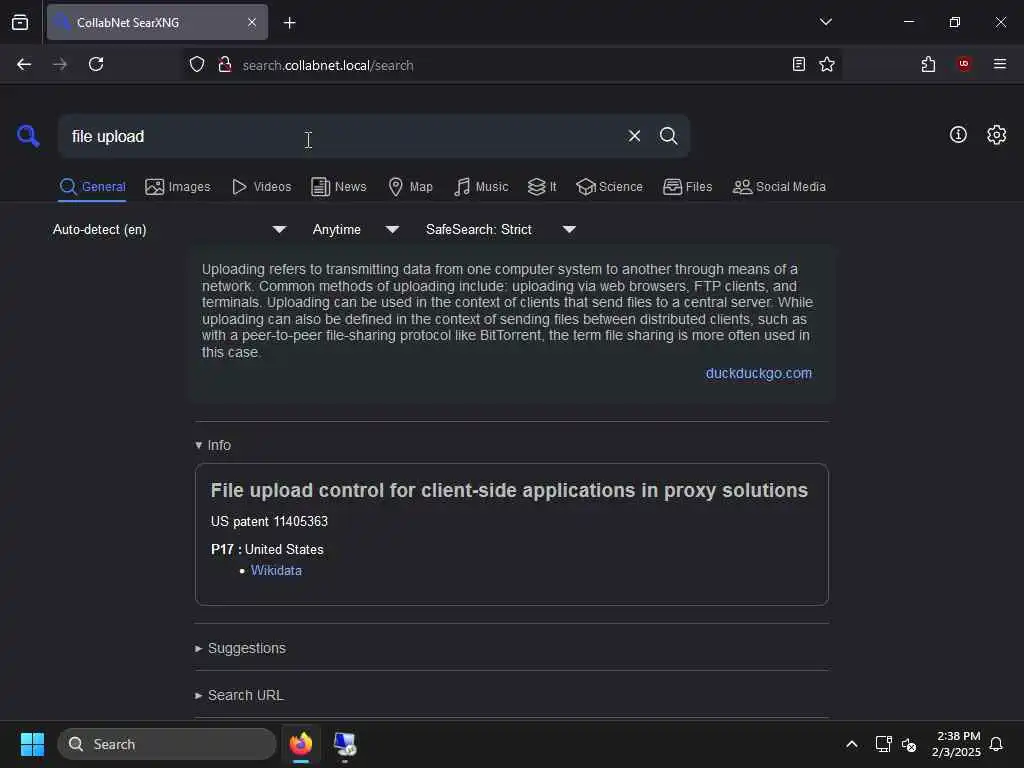Viewport: 1024px width, 768px height.
Task: Open tracking protection shield icon
Action: (197, 64)
